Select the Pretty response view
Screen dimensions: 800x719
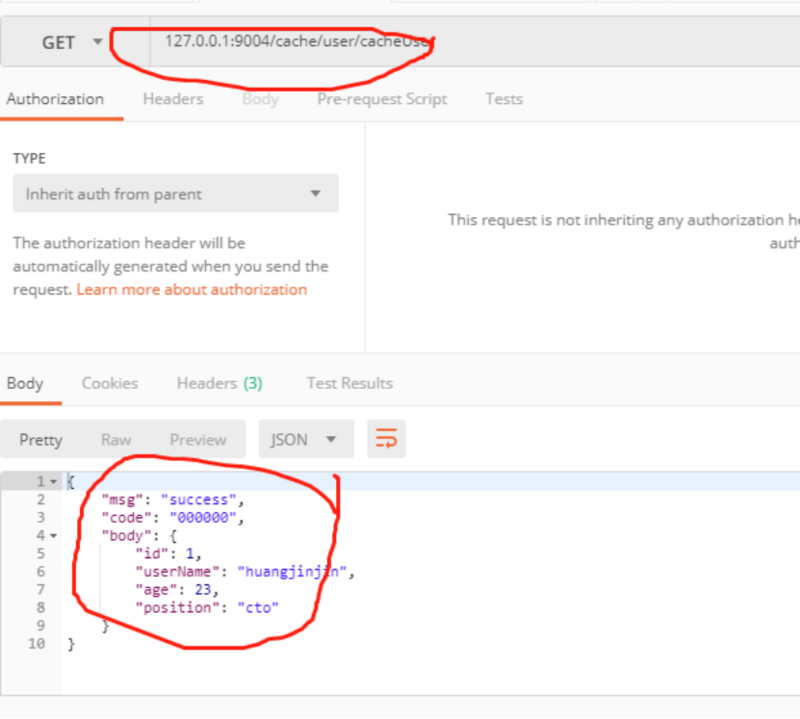tap(40, 438)
